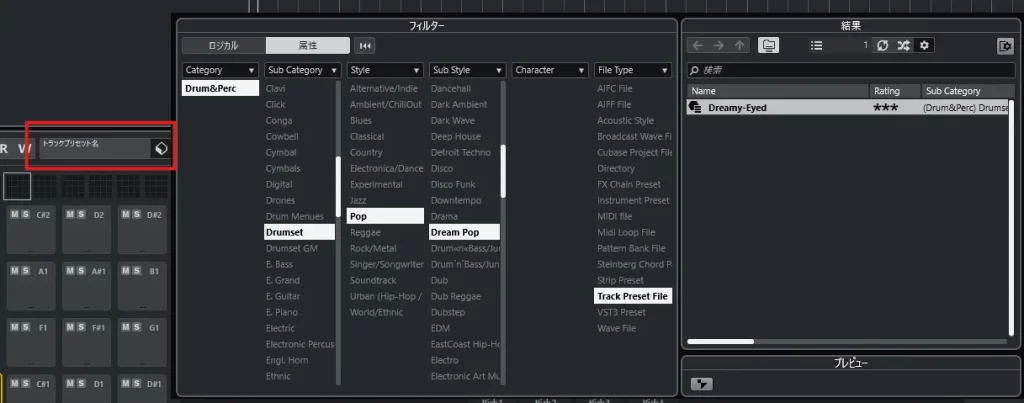Click the track preset browse icon
This screenshot has height=403, width=1024.
[159, 148]
